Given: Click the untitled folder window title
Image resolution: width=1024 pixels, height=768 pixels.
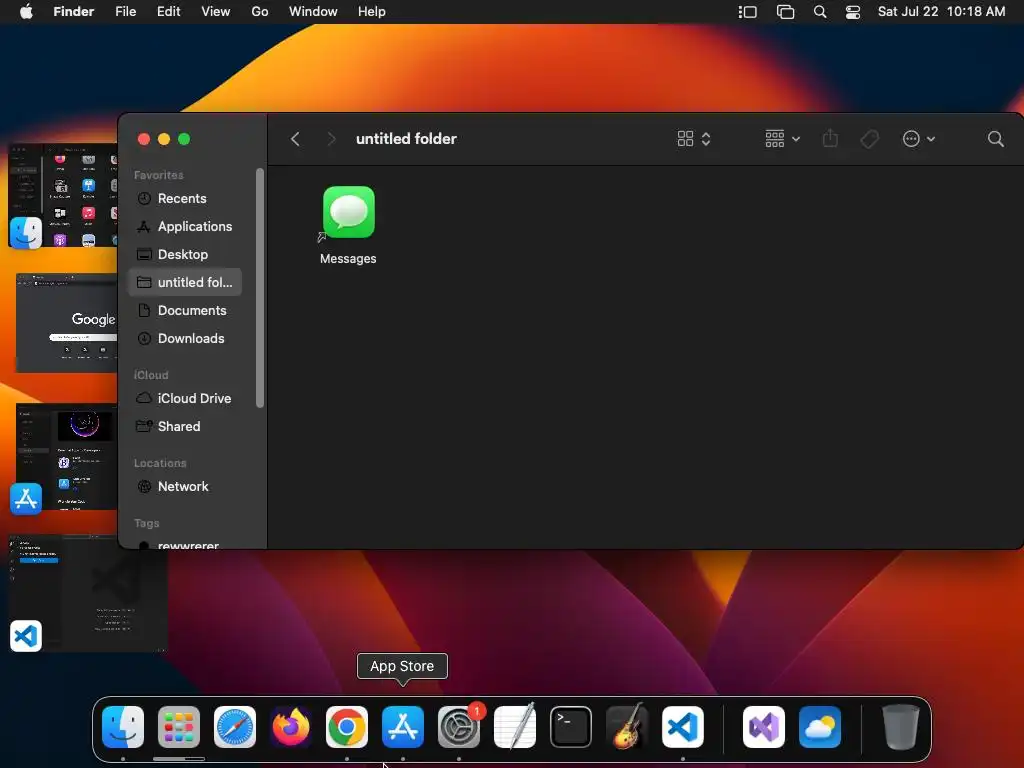Looking at the screenshot, I should point(406,138).
